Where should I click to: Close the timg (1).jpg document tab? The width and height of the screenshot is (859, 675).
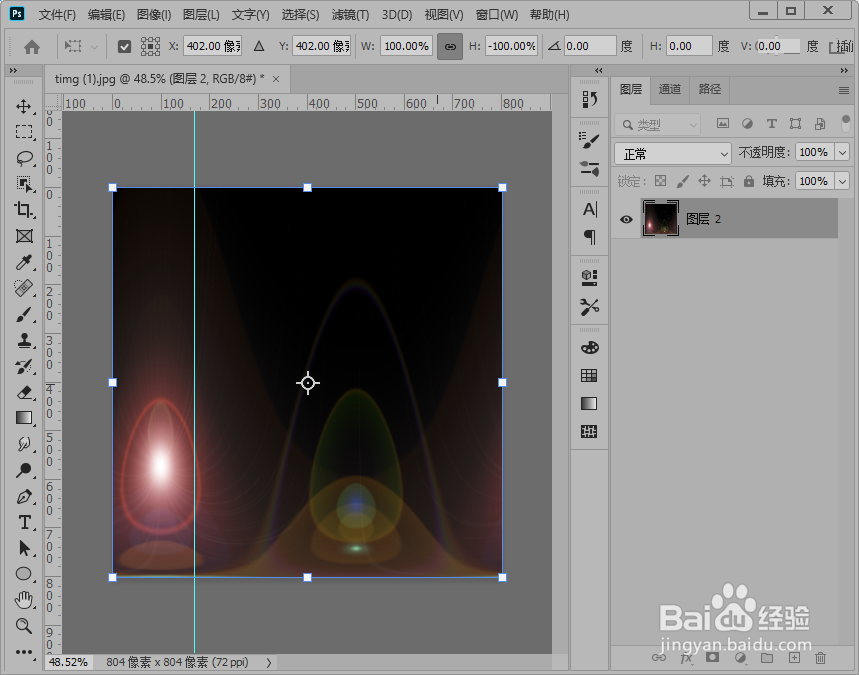click(276, 79)
